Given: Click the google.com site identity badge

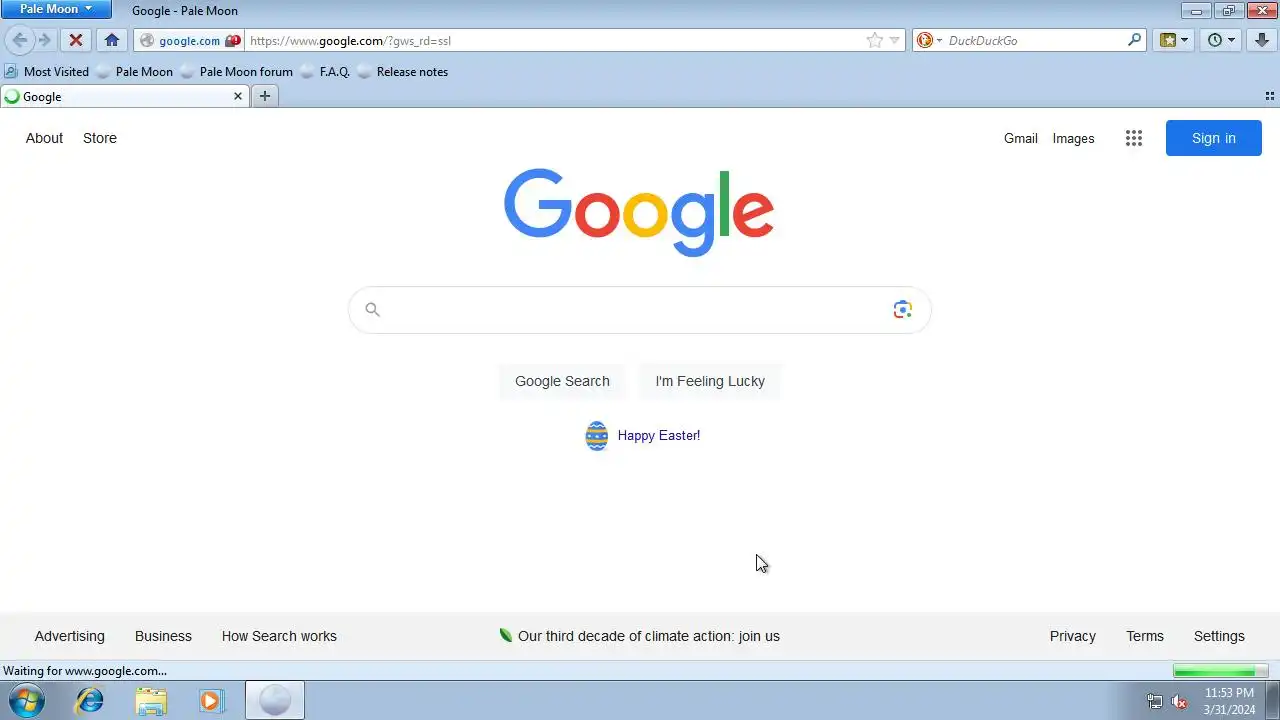Looking at the screenshot, I should (190, 41).
